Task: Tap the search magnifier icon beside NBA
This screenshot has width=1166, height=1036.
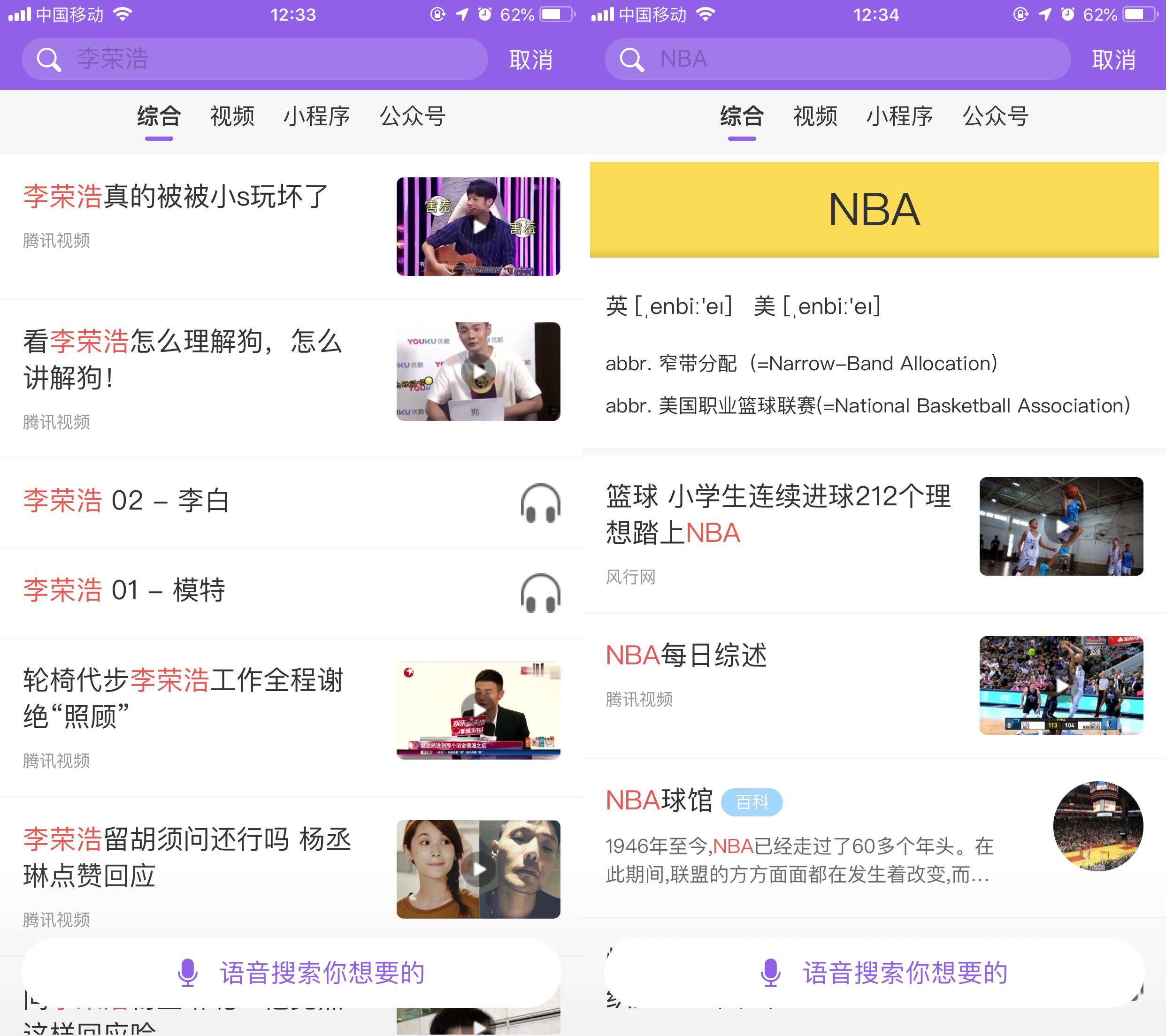Action: coord(631,59)
